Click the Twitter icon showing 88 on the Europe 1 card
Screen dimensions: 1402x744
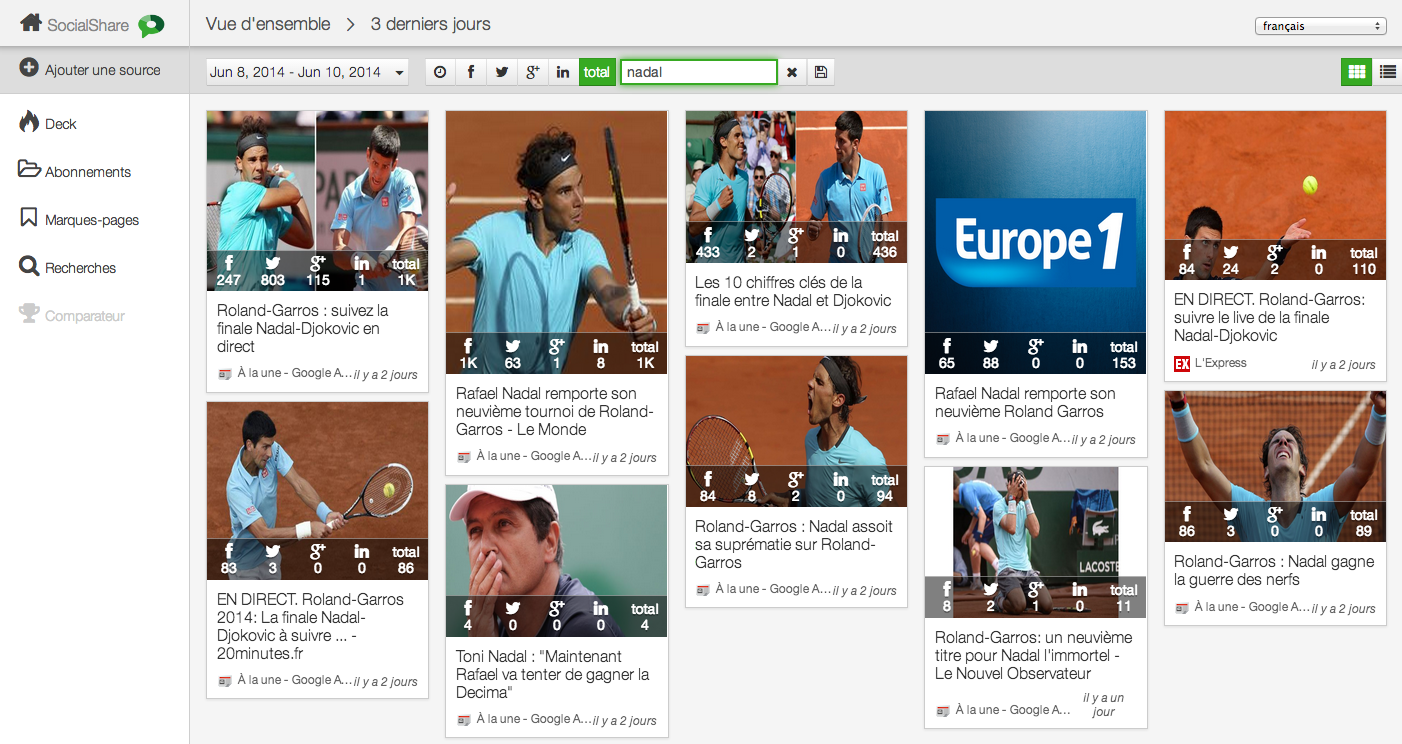point(991,346)
